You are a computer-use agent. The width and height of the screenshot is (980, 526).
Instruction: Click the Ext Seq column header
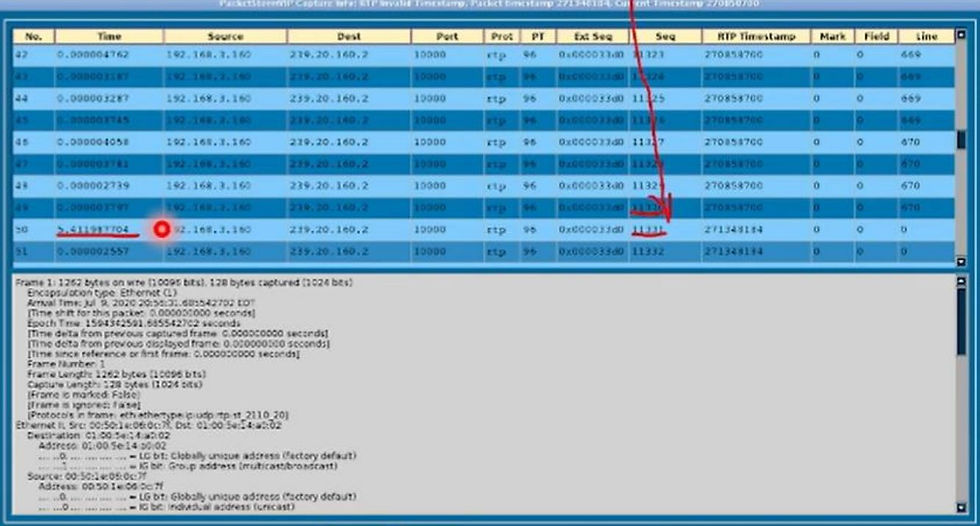click(592, 36)
